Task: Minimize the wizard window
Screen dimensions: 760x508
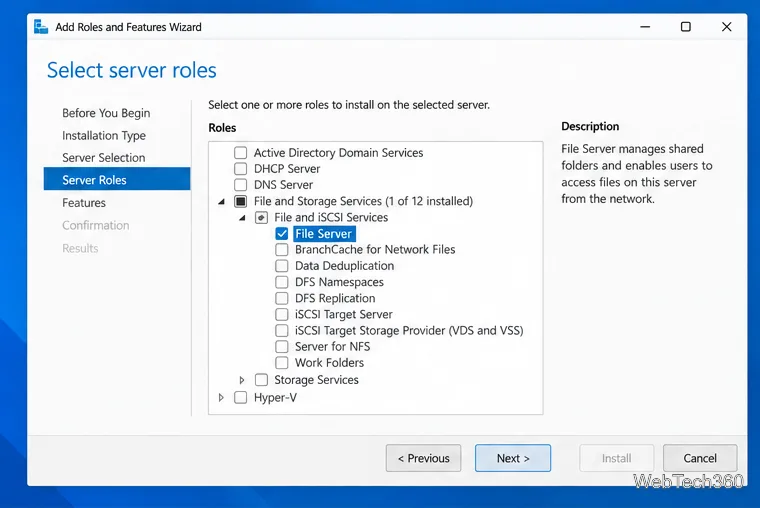Action: pyautogui.click(x=645, y=27)
